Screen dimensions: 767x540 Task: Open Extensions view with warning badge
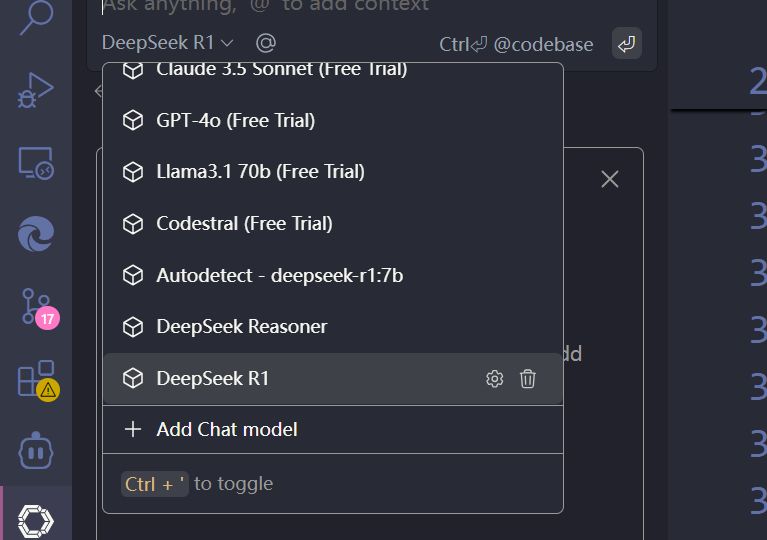[36, 379]
